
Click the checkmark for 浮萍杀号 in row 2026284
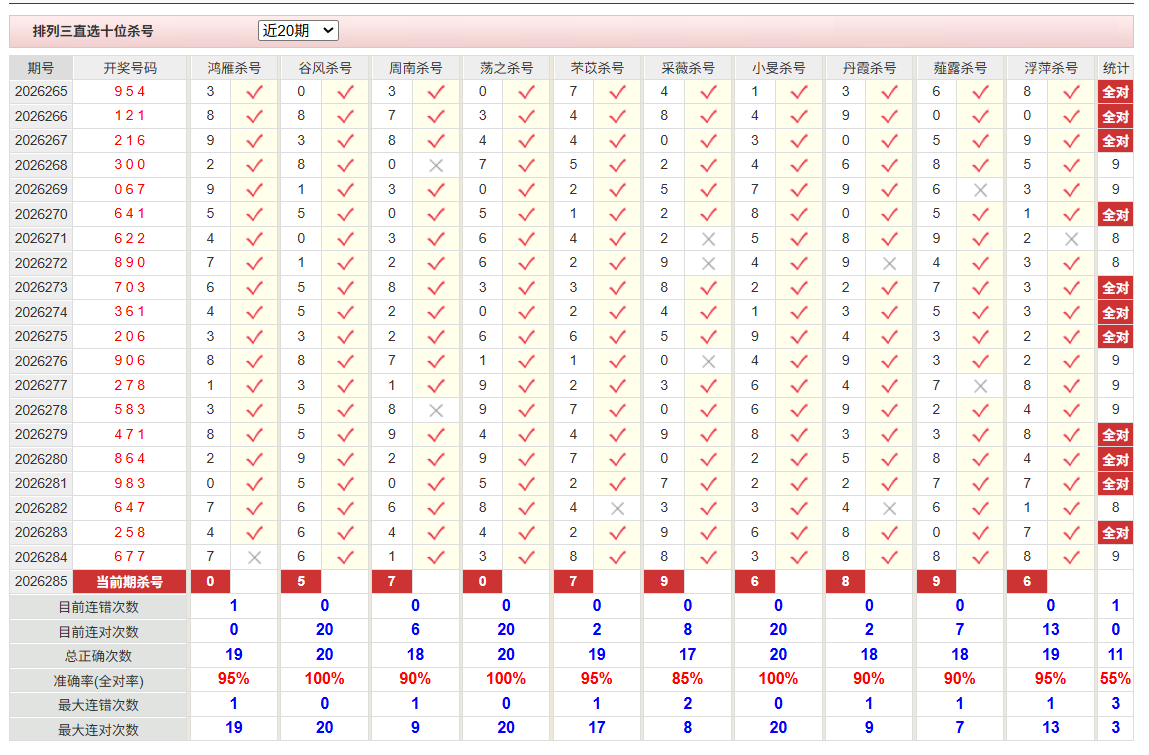tap(1071, 557)
